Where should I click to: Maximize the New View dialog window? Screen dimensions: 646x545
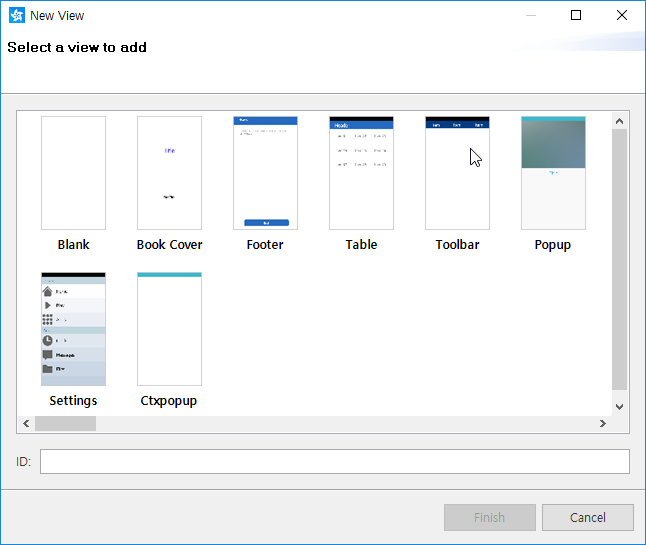(x=576, y=15)
